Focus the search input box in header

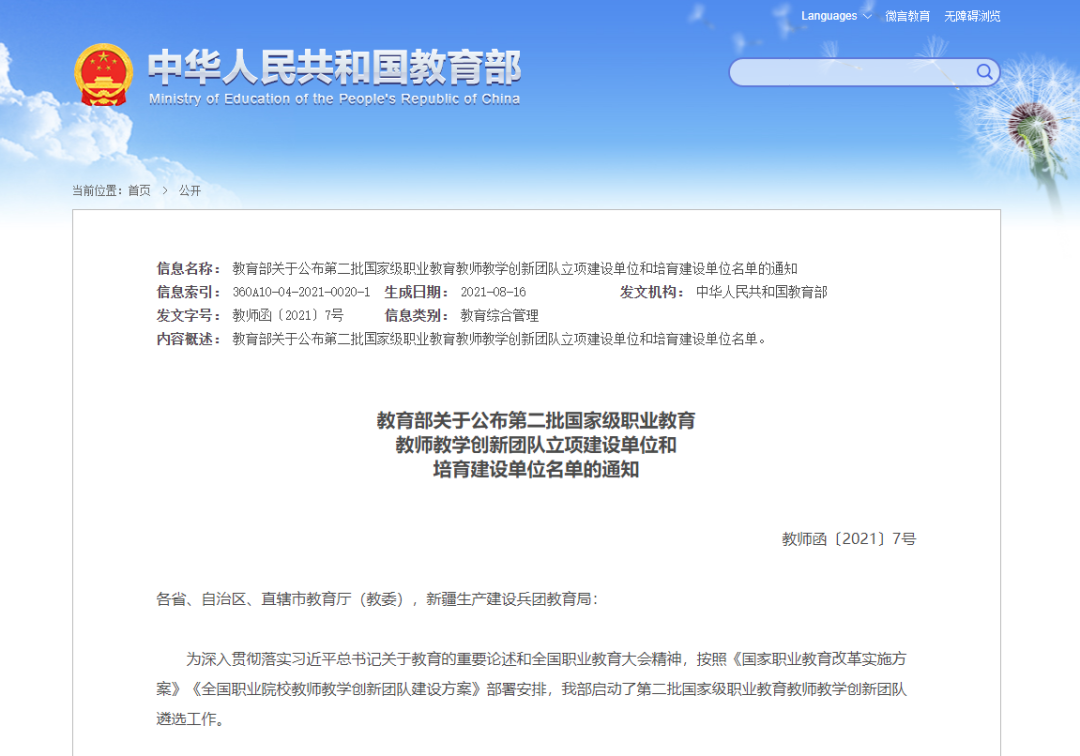click(850, 72)
